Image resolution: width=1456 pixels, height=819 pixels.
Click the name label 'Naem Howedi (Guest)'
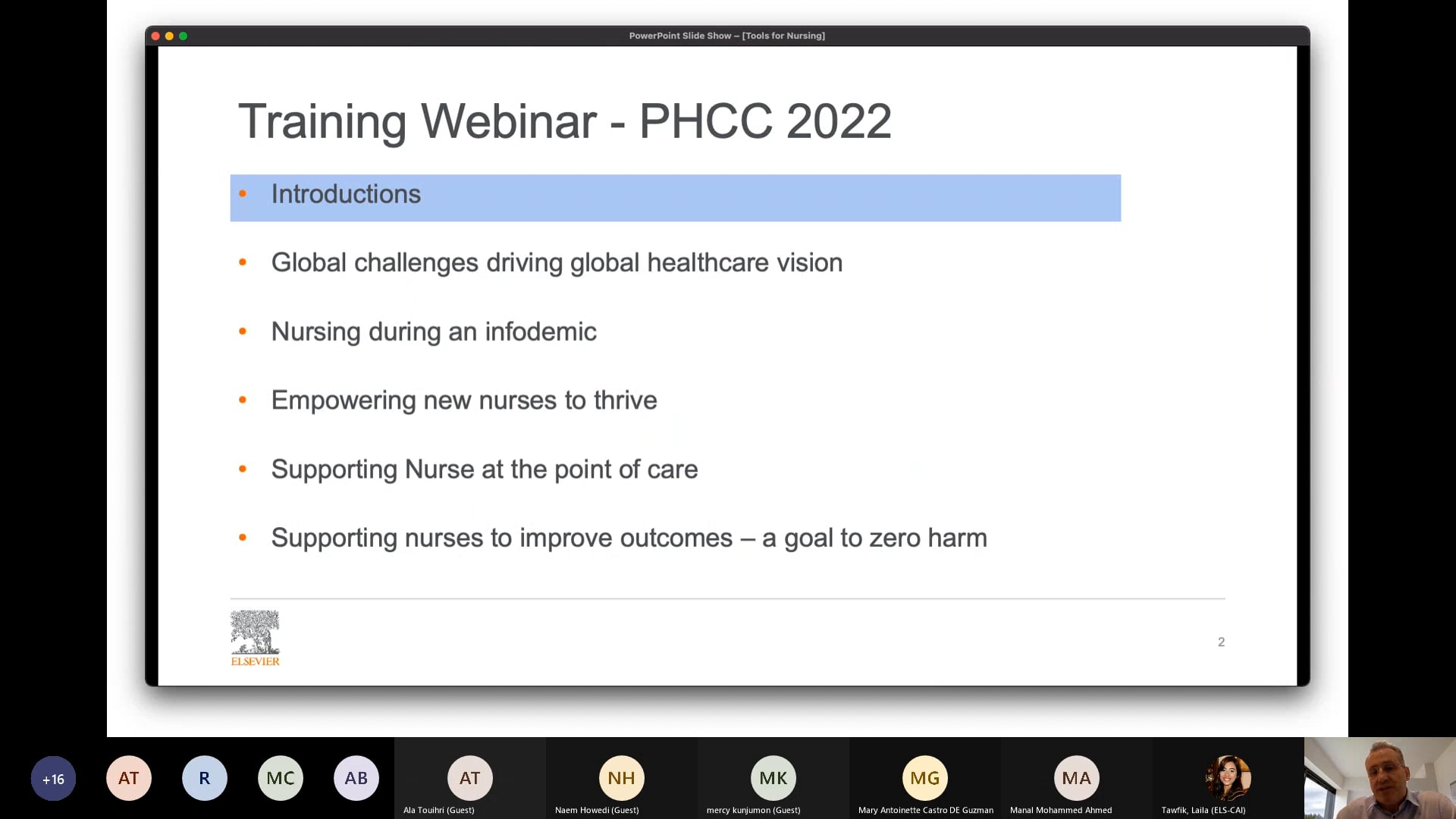pos(597,810)
